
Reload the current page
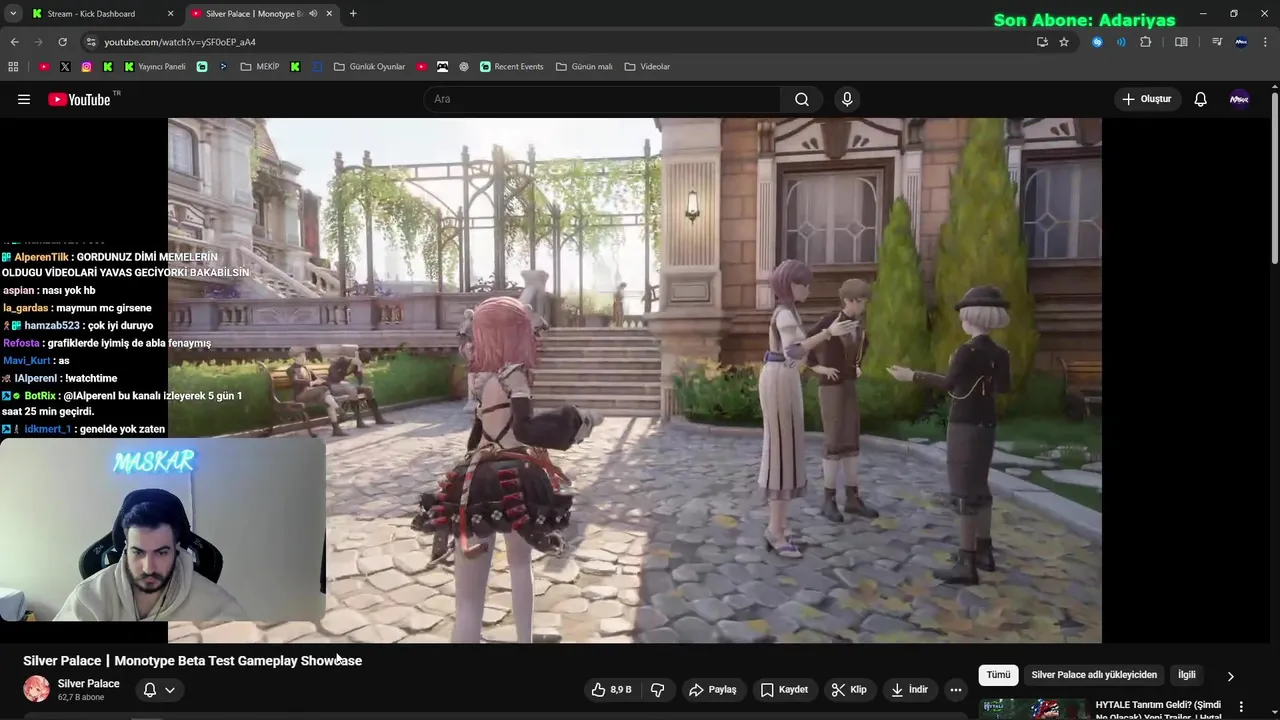62,42
